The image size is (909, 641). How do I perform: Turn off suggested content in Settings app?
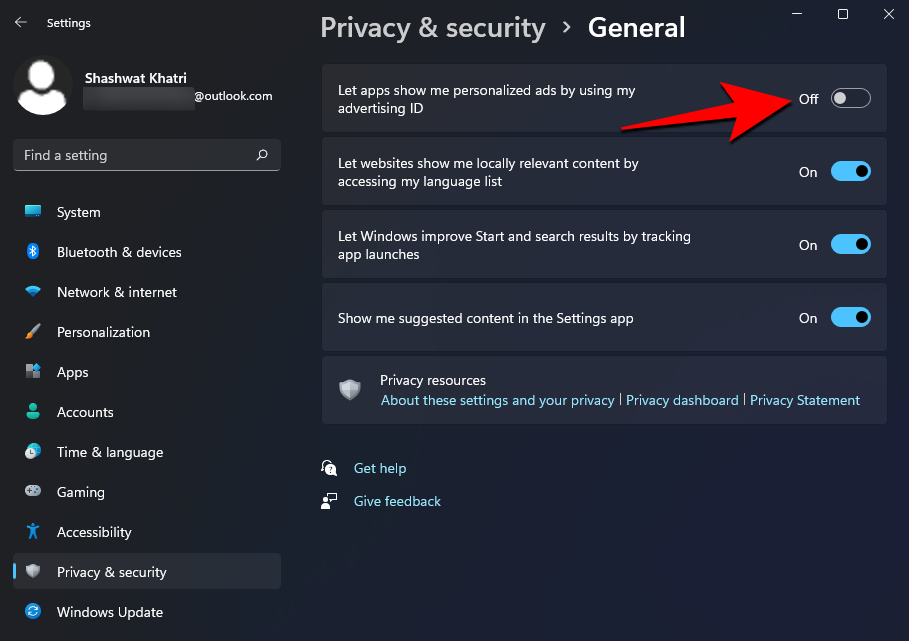(851, 317)
